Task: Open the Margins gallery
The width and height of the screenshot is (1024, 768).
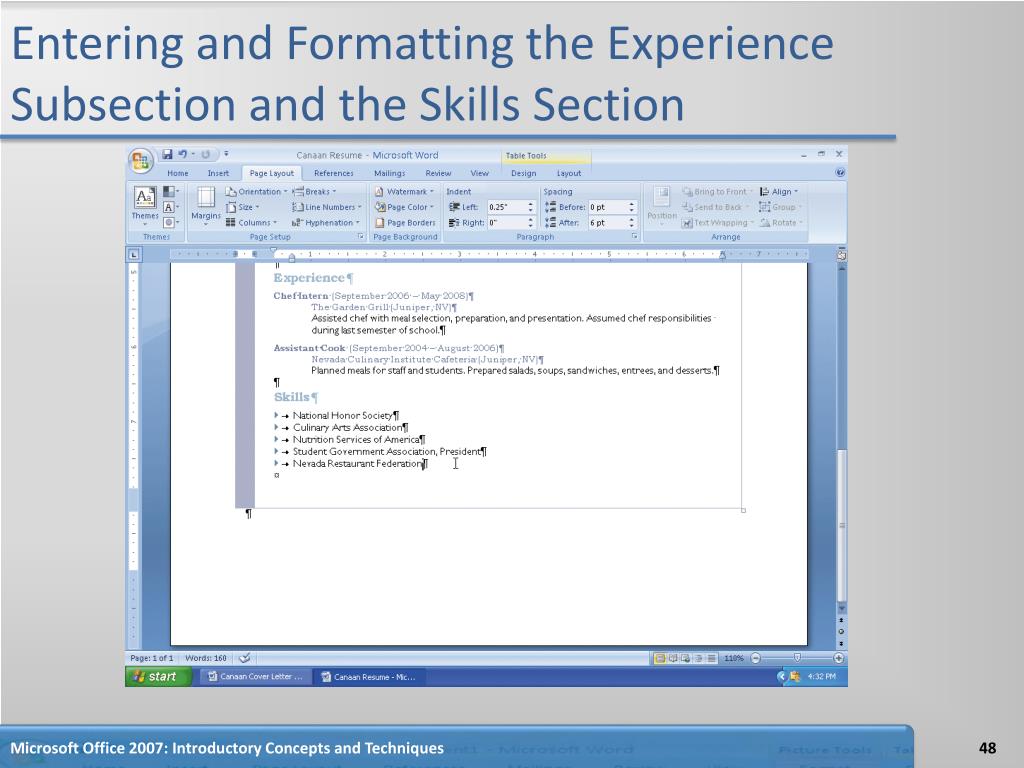Action: pos(206,205)
